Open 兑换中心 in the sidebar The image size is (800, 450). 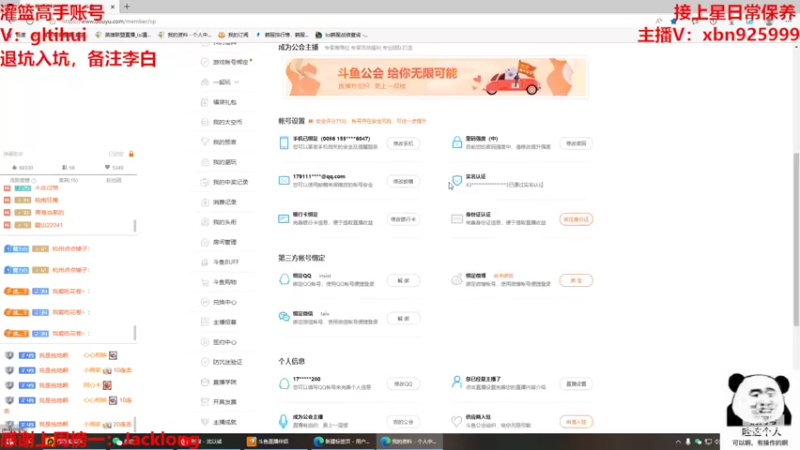click(224, 302)
